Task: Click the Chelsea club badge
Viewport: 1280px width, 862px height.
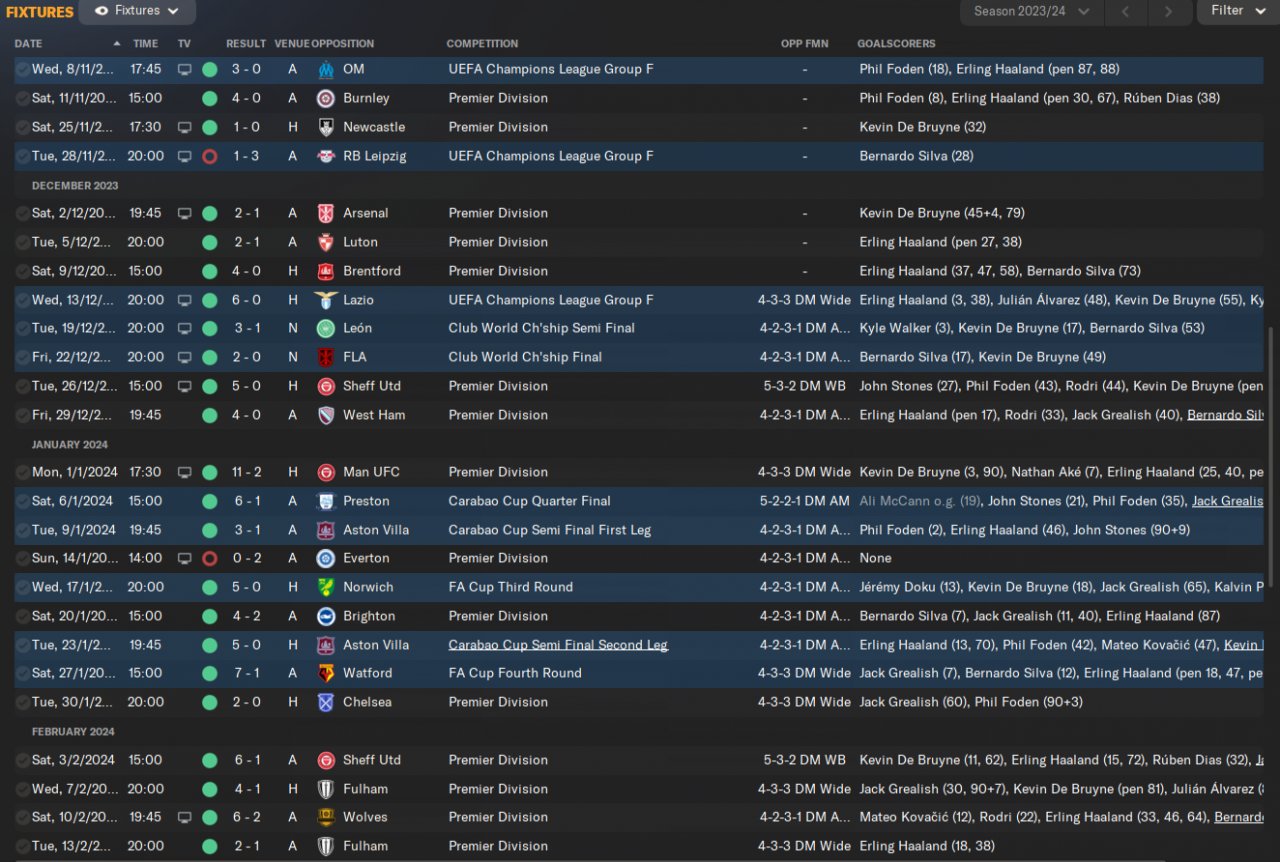Action: tap(325, 702)
